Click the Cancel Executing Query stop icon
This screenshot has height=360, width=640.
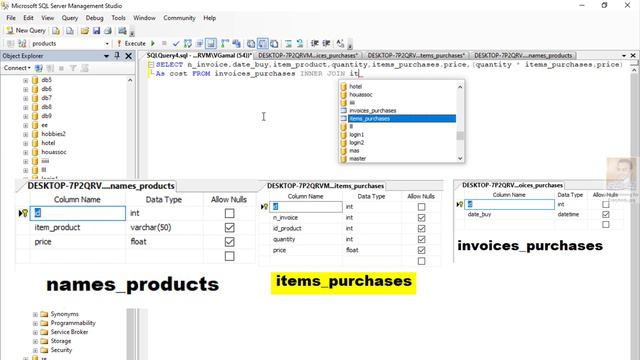pyautogui.click(x=164, y=43)
